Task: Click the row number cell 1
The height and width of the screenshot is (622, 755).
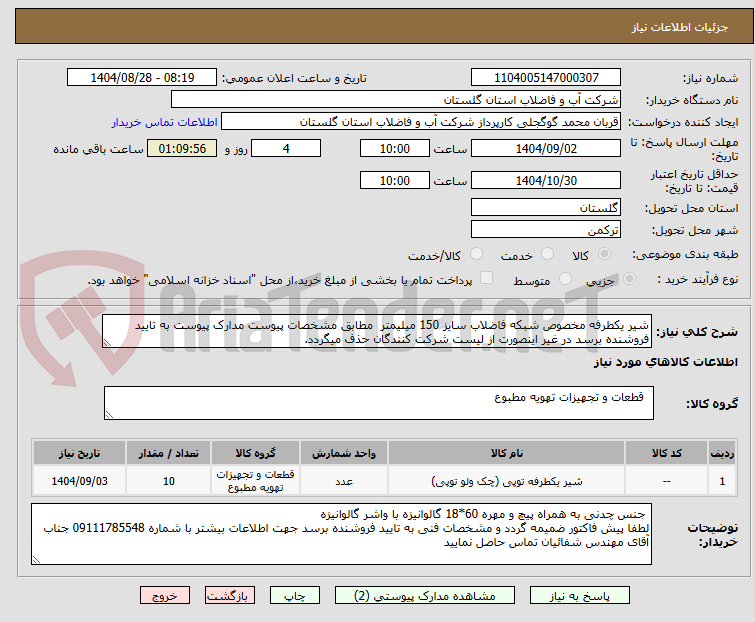Action: [722, 481]
